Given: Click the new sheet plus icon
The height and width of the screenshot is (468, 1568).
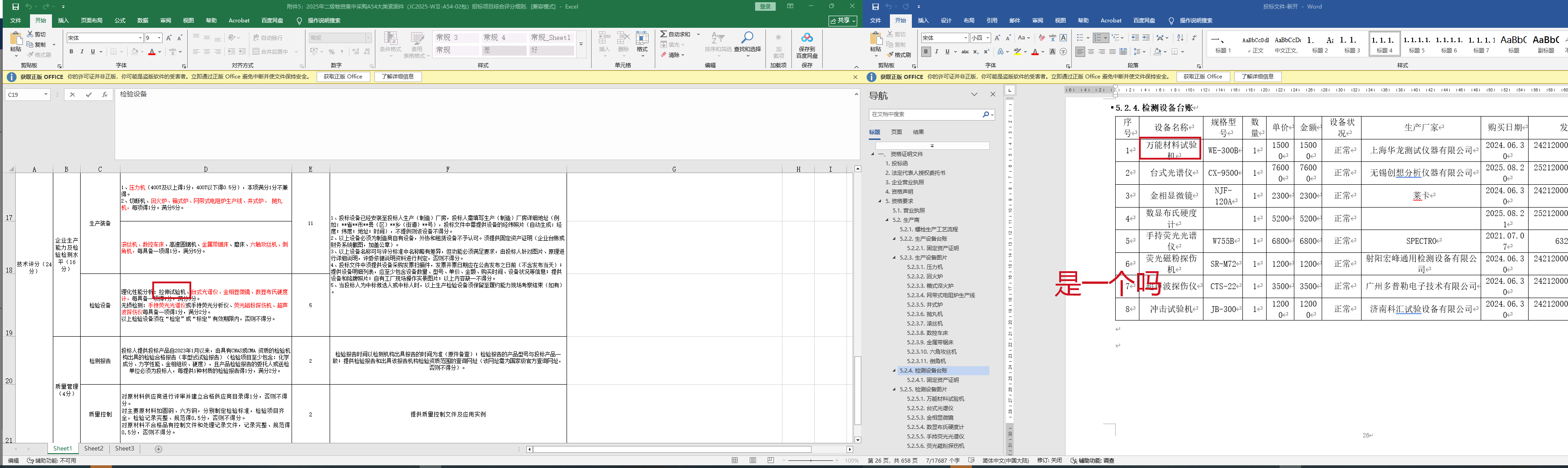Looking at the screenshot, I should pyautogui.click(x=159, y=449).
